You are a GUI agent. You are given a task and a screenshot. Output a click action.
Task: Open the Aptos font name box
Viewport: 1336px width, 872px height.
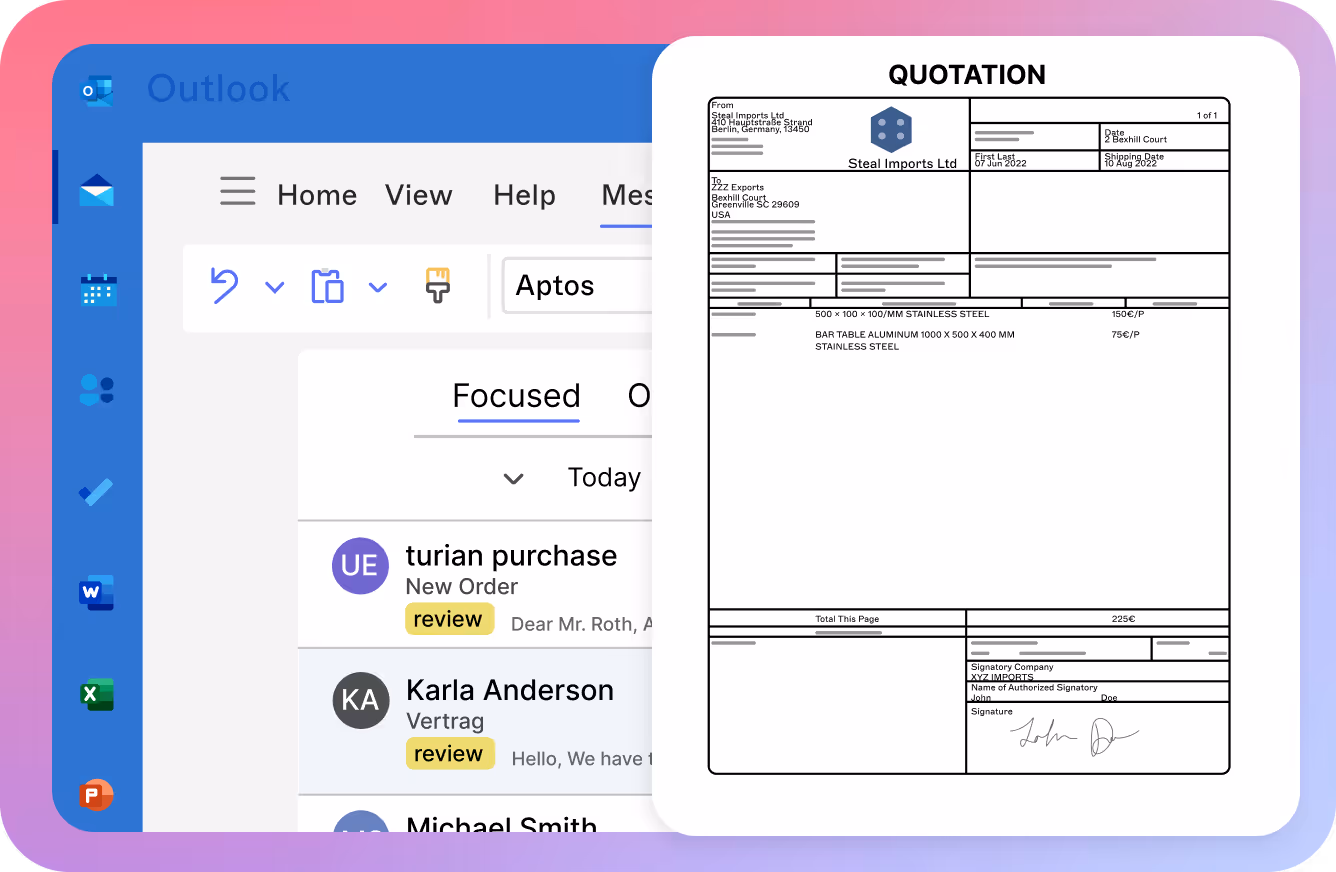click(x=578, y=286)
